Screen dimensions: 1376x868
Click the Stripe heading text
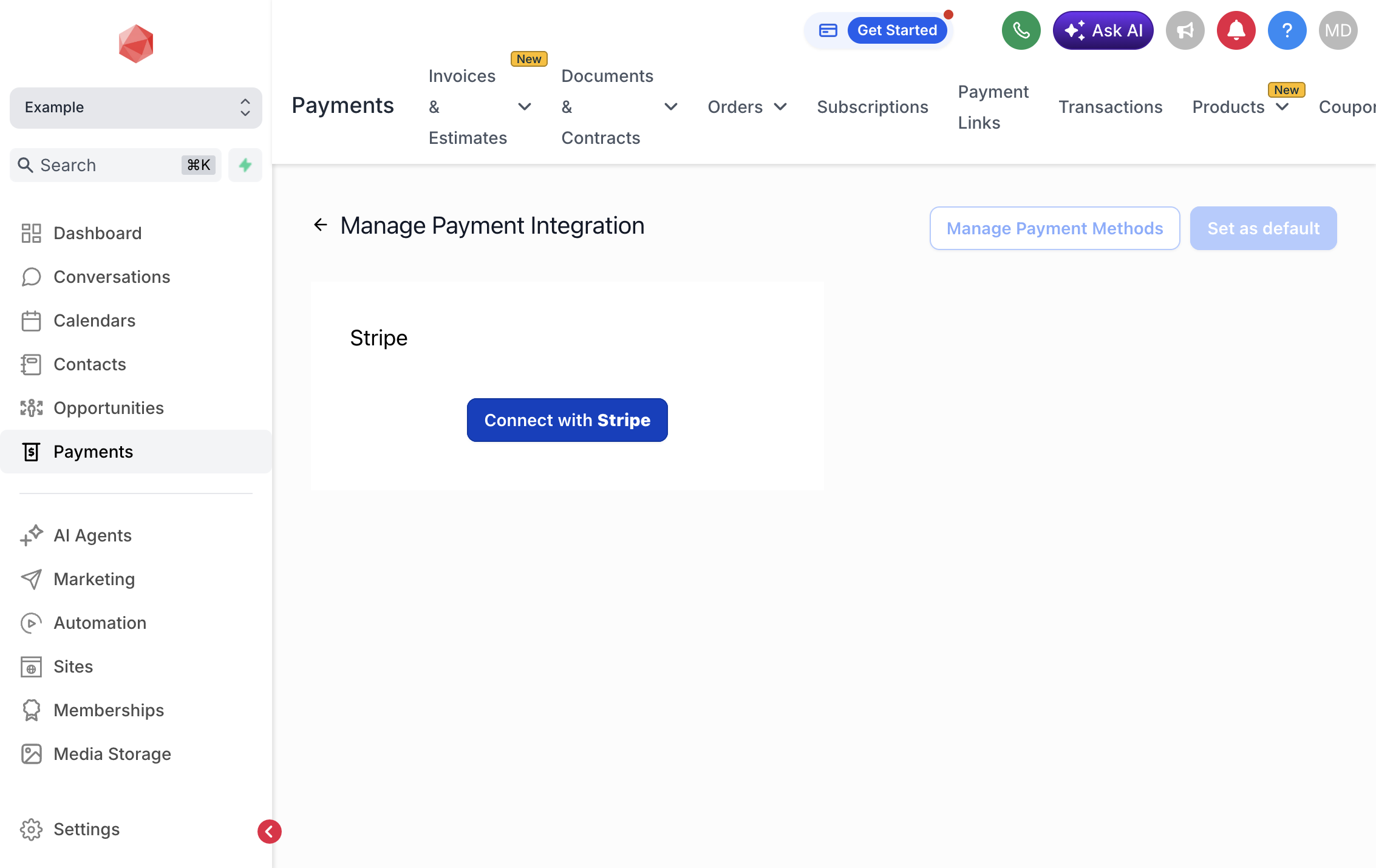379,338
